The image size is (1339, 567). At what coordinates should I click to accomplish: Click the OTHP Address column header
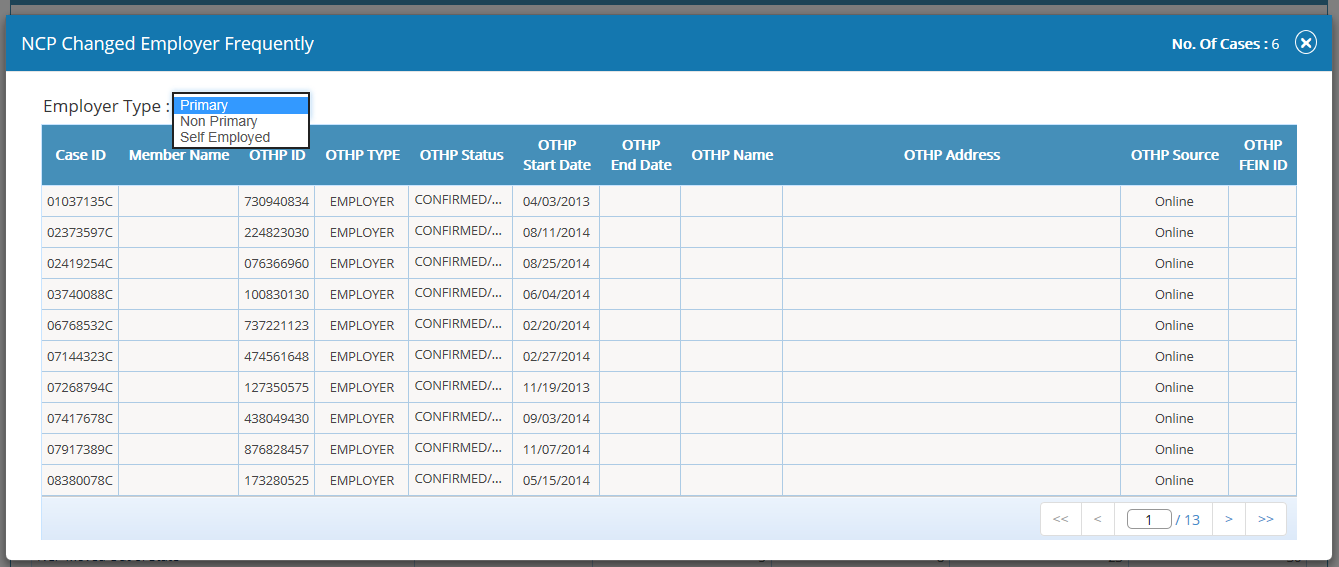[x=952, y=155]
